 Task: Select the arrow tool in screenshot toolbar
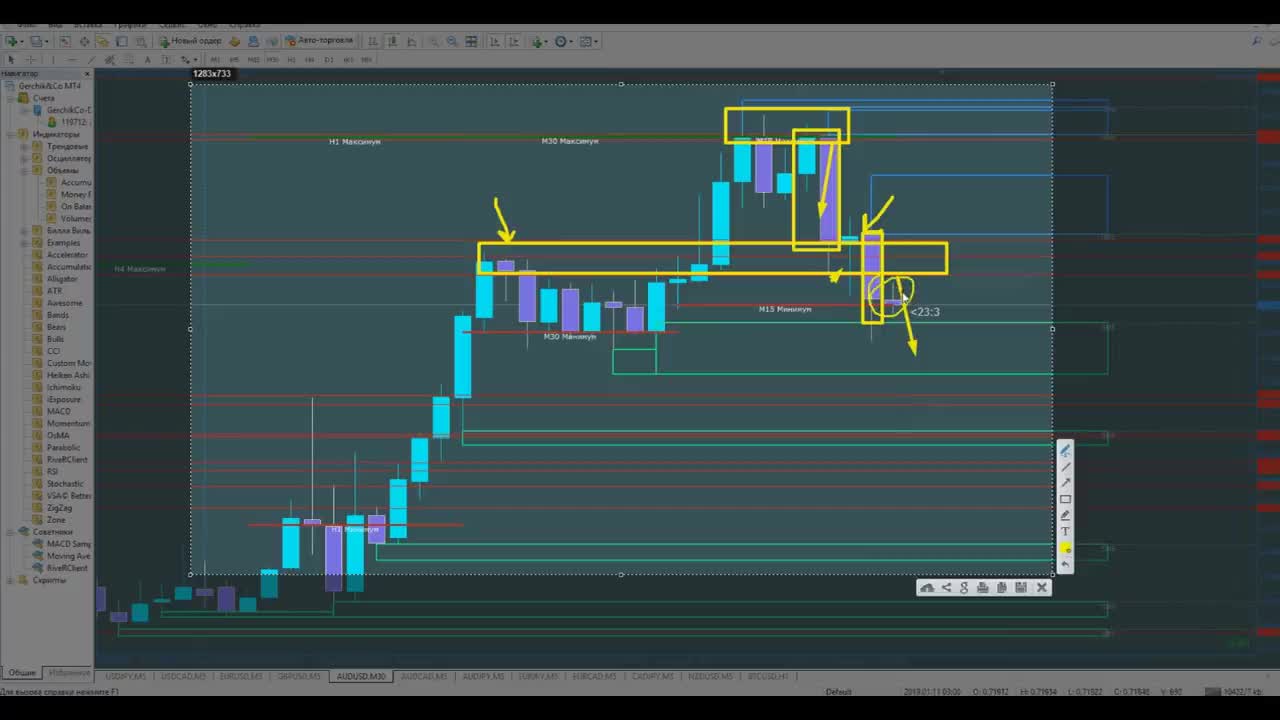click(1065, 483)
